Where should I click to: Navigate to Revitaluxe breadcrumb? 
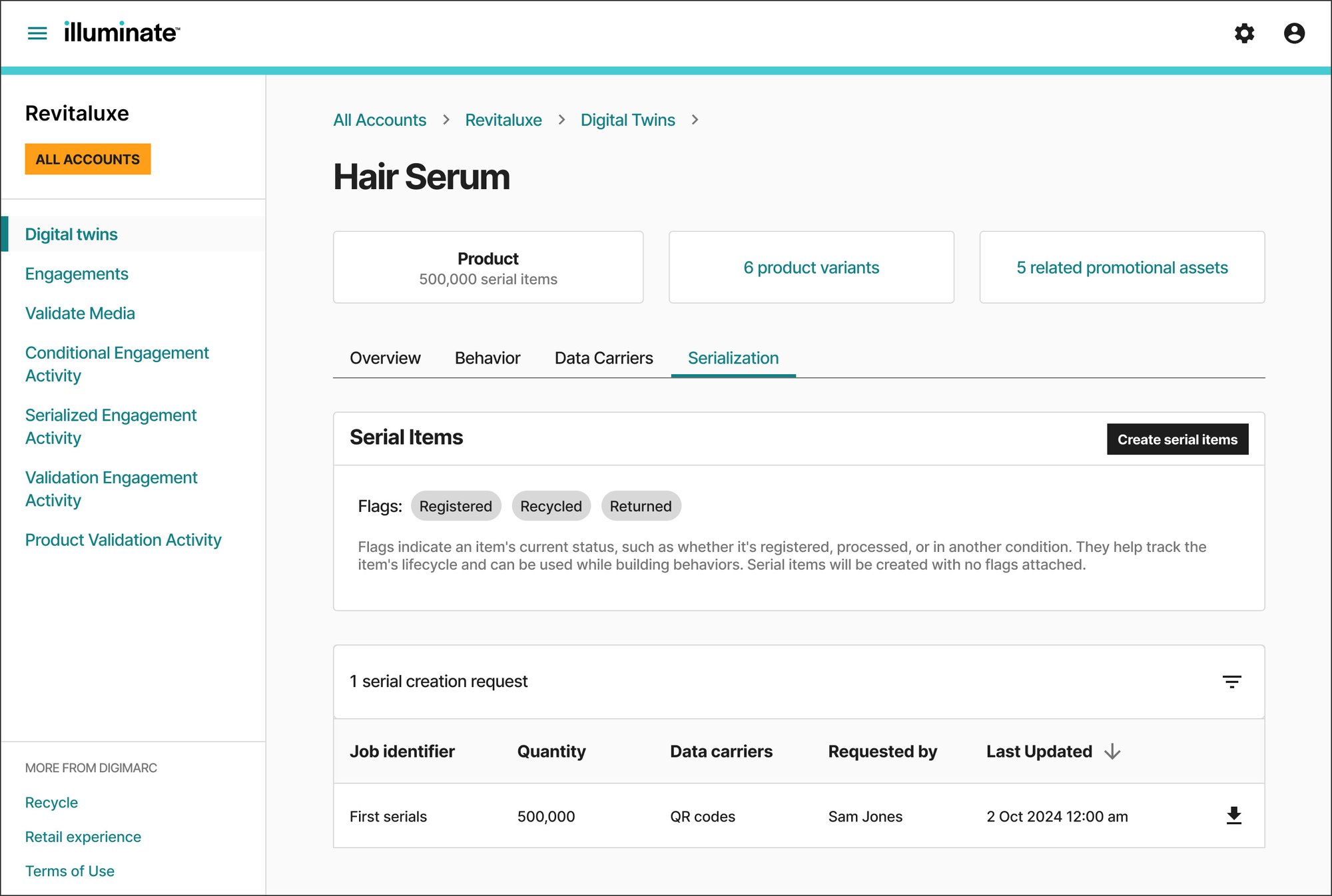(504, 120)
